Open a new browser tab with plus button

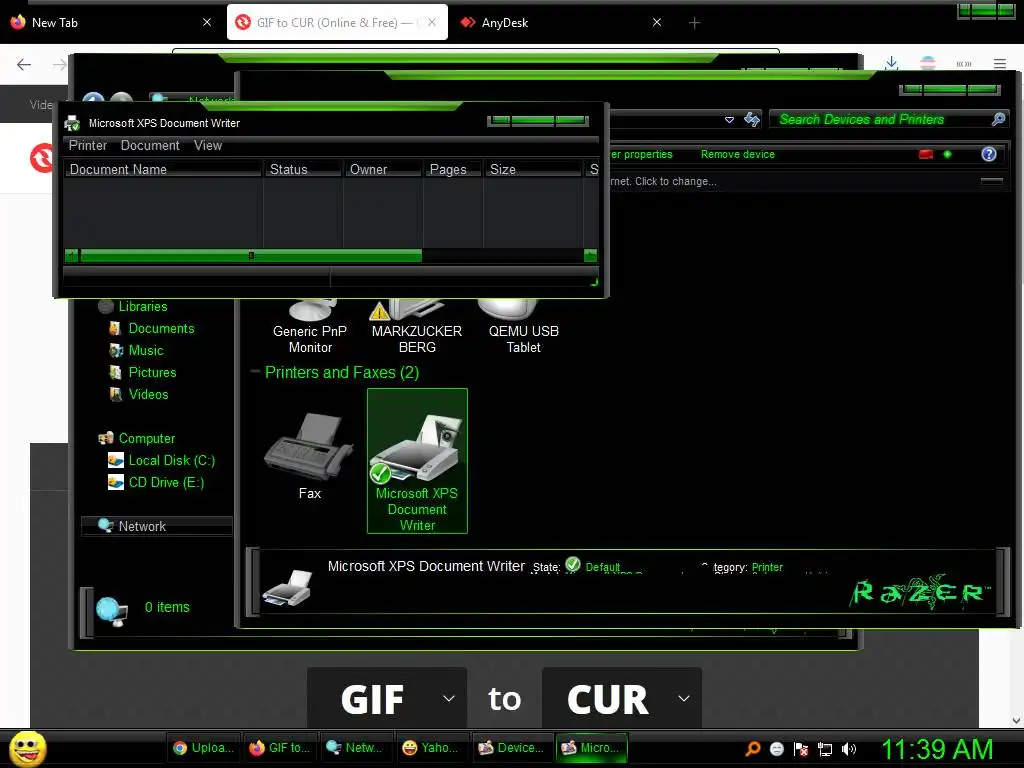694,23
